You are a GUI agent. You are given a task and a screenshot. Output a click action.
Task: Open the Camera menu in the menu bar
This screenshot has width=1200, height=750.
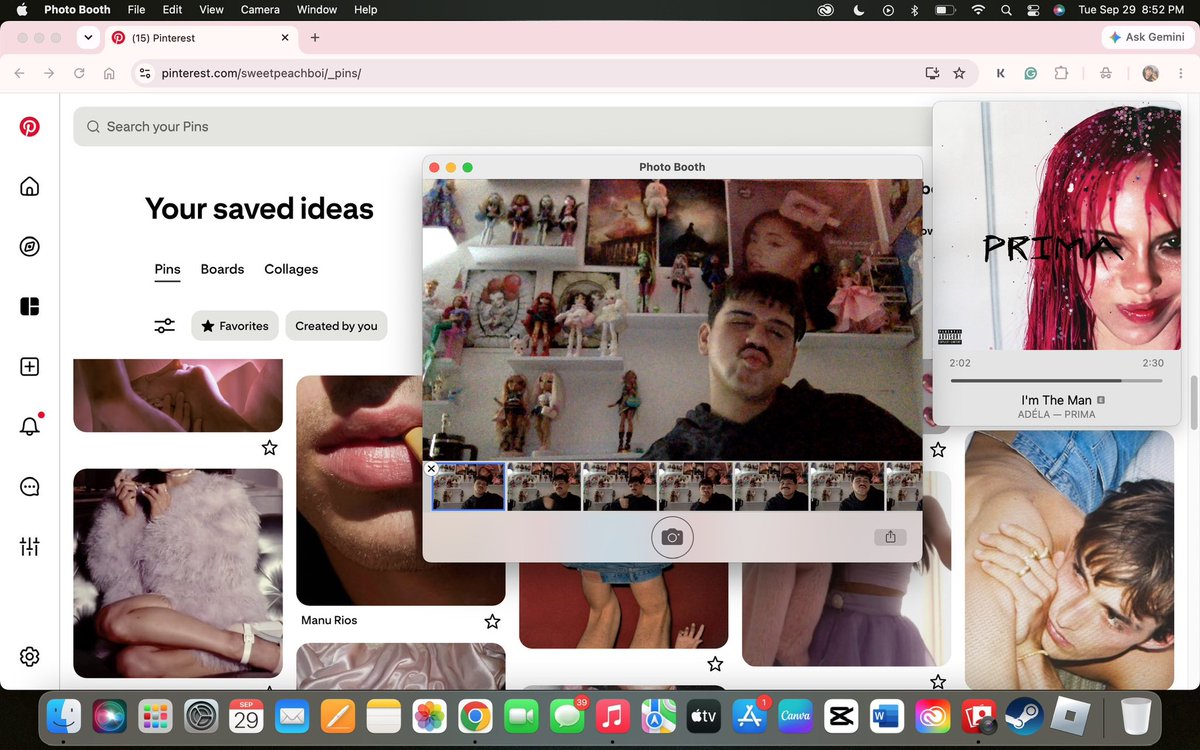(x=260, y=10)
